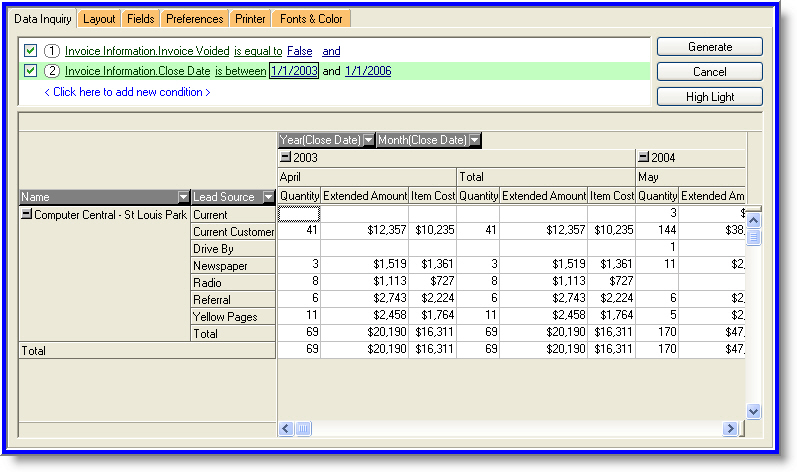Screen dimensions: 797x472
Task: Open the Name field filter dropdown arrow
Action: click(x=183, y=197)
